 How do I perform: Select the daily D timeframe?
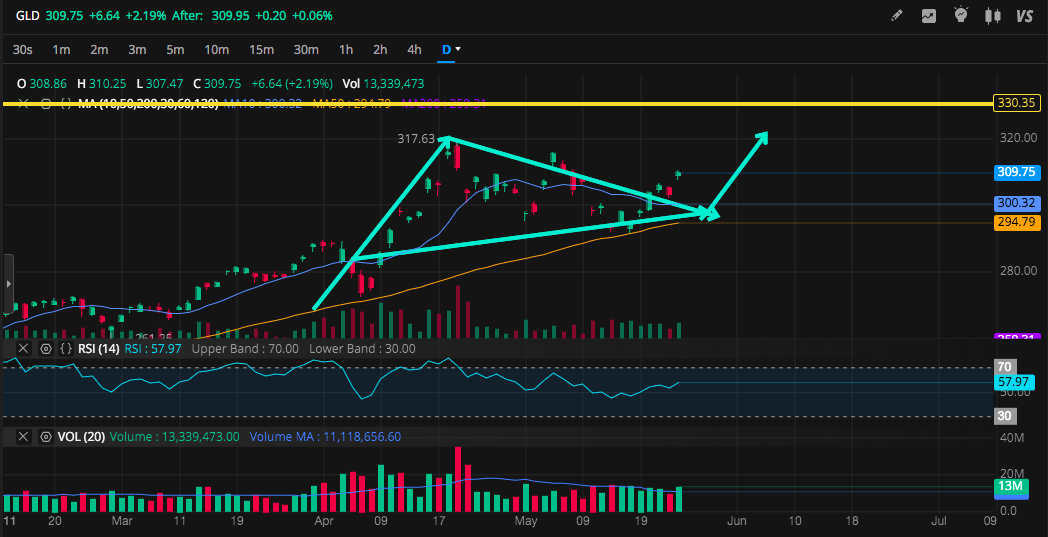tap(446, 49)
